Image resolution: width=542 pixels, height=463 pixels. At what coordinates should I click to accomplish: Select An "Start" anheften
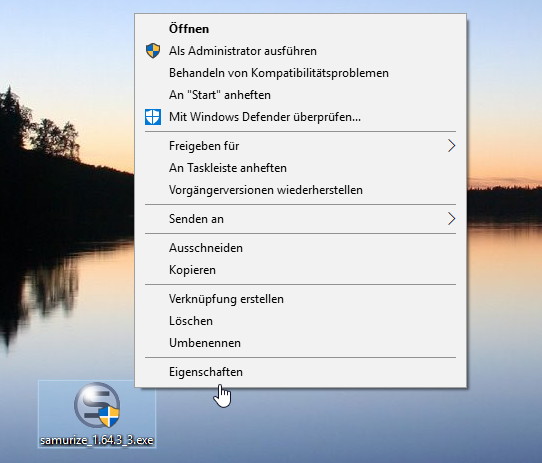[x=300, y=95]
